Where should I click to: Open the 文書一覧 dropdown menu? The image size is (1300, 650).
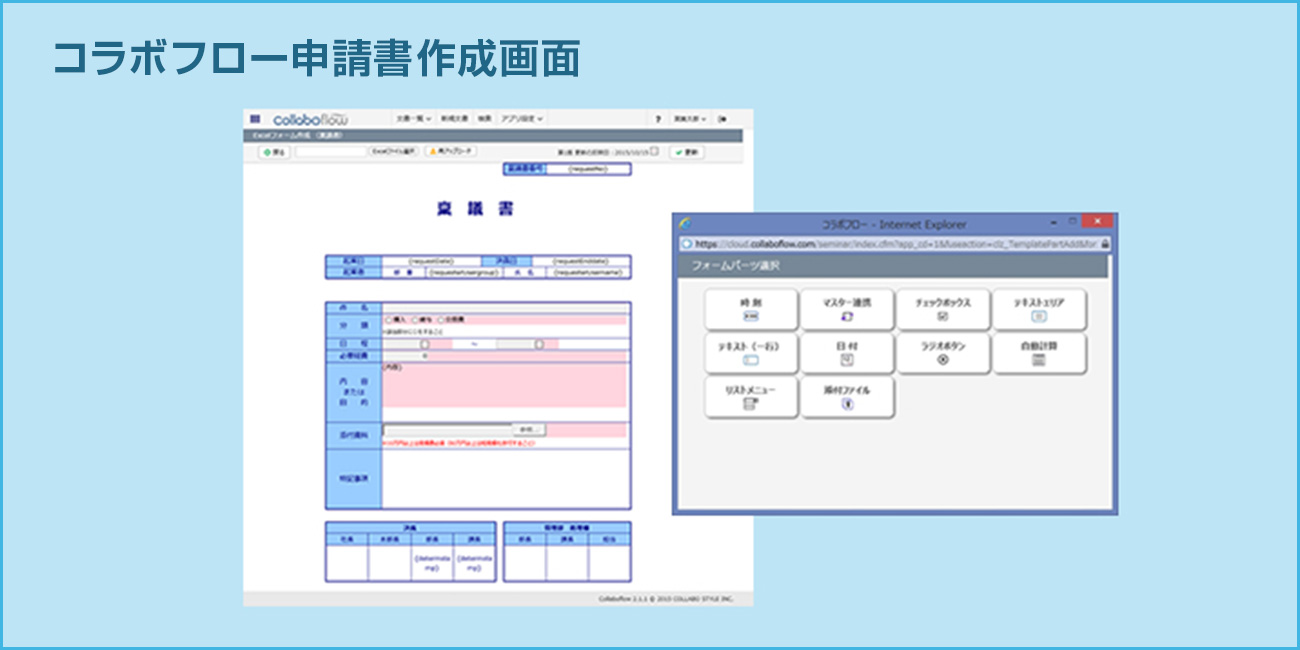[412, 118]
